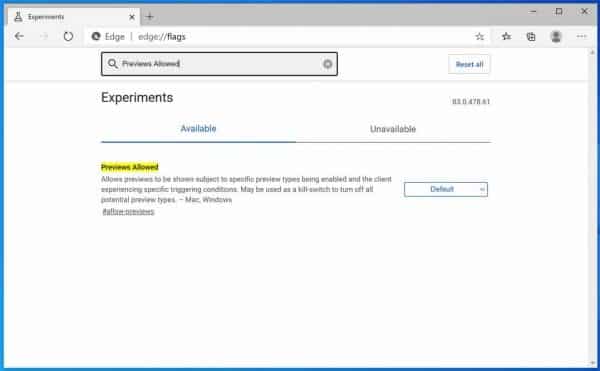Click the highlighted Previews Allowed title
The width and height of the screenshot is (600, 371).
(130, 167)
